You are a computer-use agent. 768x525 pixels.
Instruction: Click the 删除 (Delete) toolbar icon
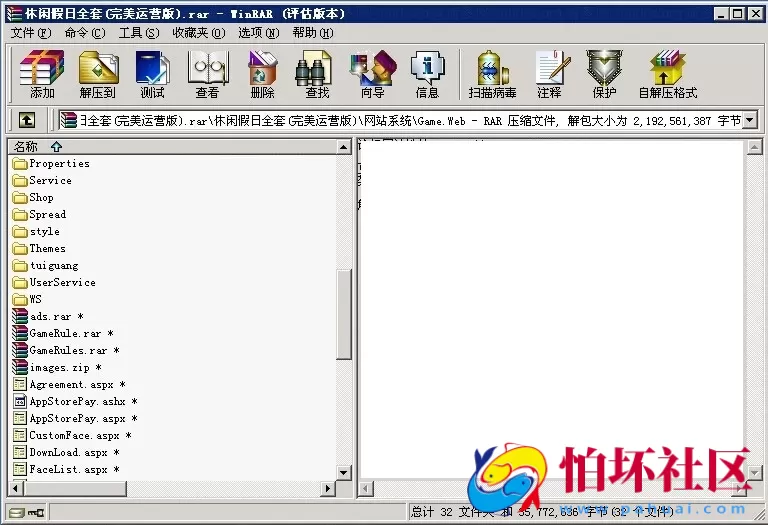point(263,74)
